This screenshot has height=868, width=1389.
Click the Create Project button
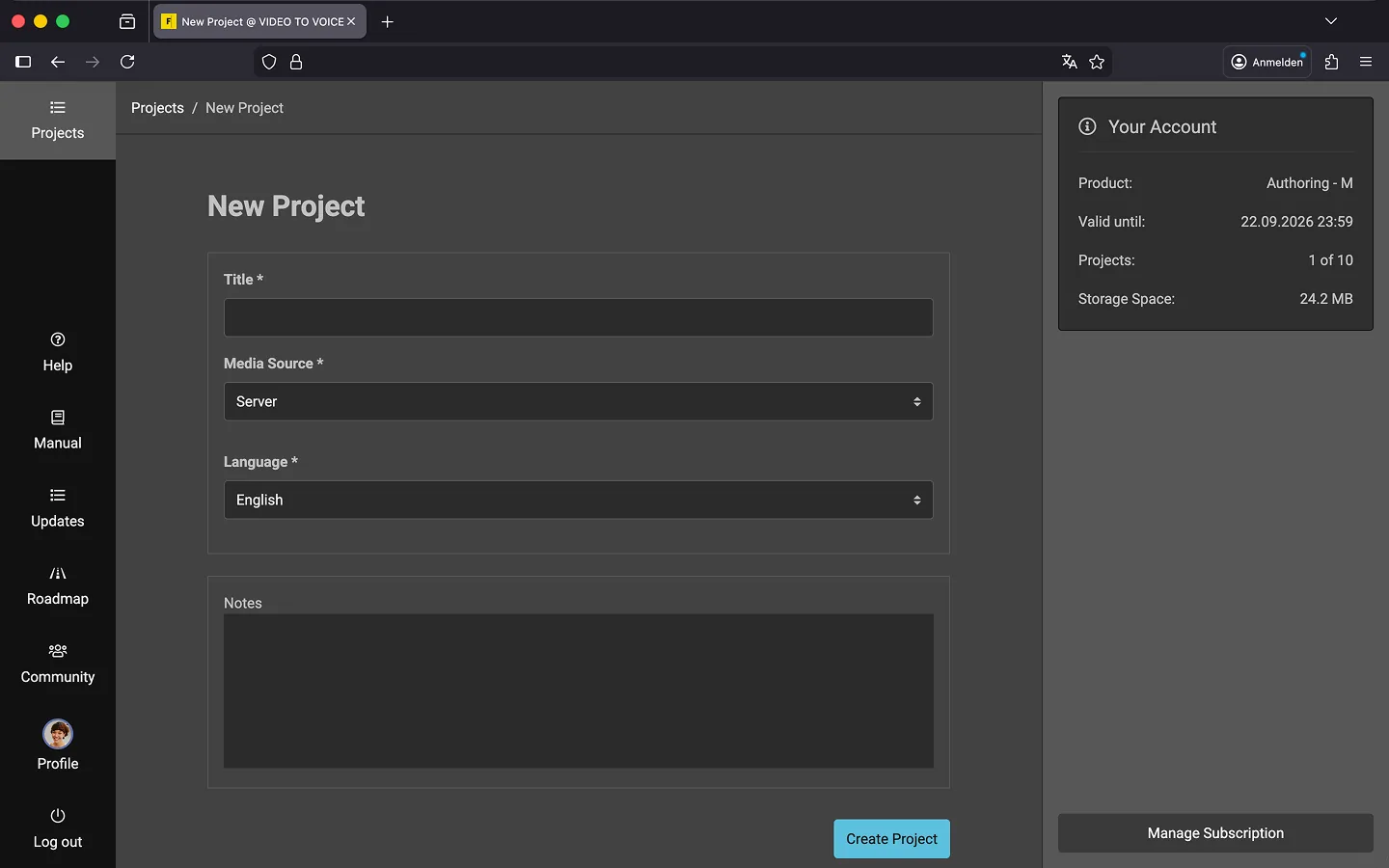coord(891,839)
